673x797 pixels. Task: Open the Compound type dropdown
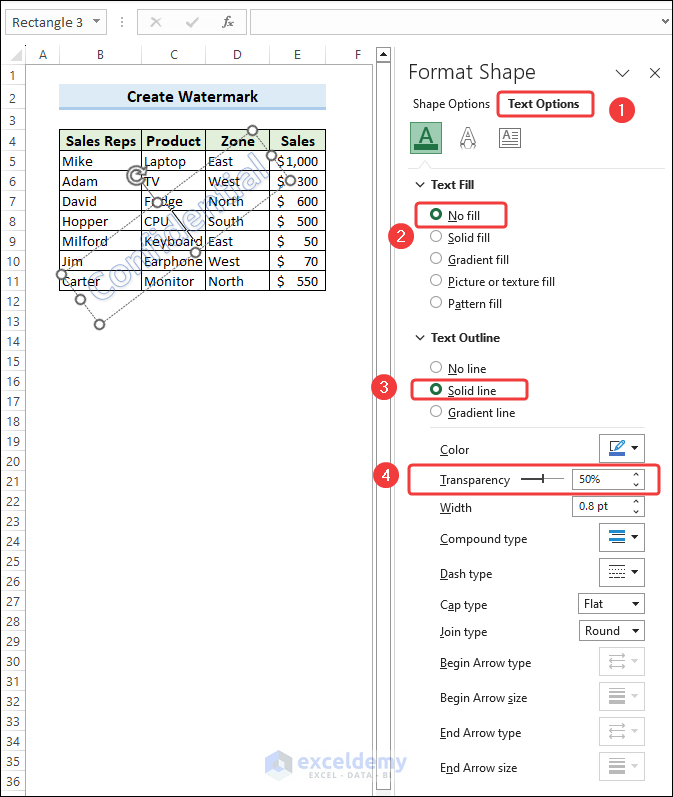[622, 537]
